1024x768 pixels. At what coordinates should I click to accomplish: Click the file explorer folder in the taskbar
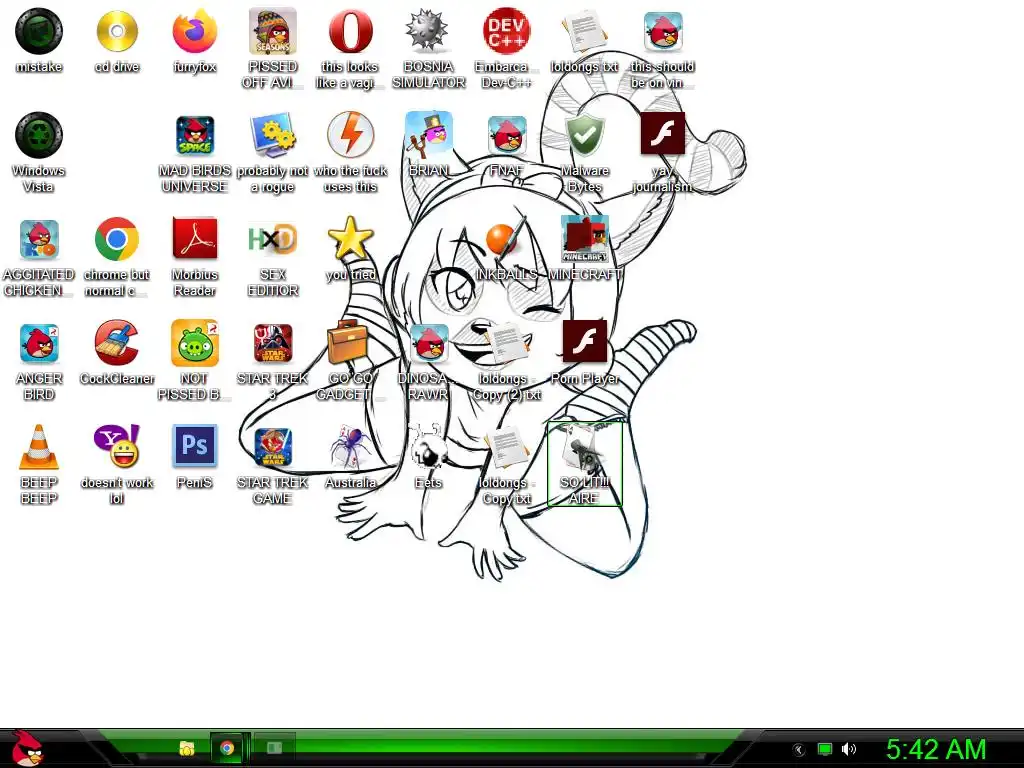coord(187,748)
